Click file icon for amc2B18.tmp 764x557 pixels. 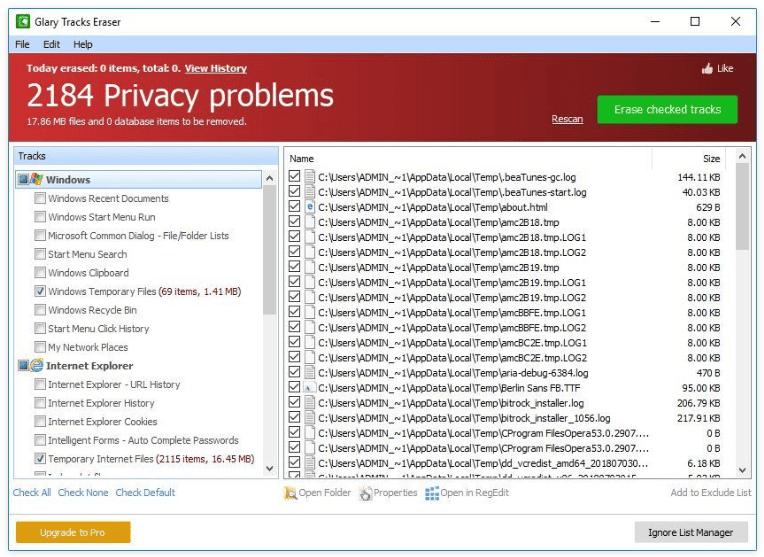click(x=309, y=222)
